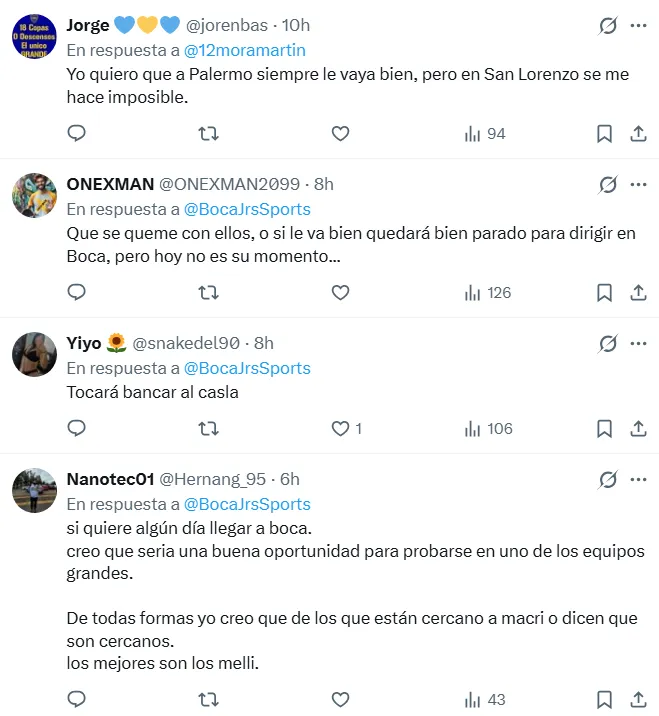Like Nanotec01's tweet
The image size is (659, 716).
pos(340,698)
